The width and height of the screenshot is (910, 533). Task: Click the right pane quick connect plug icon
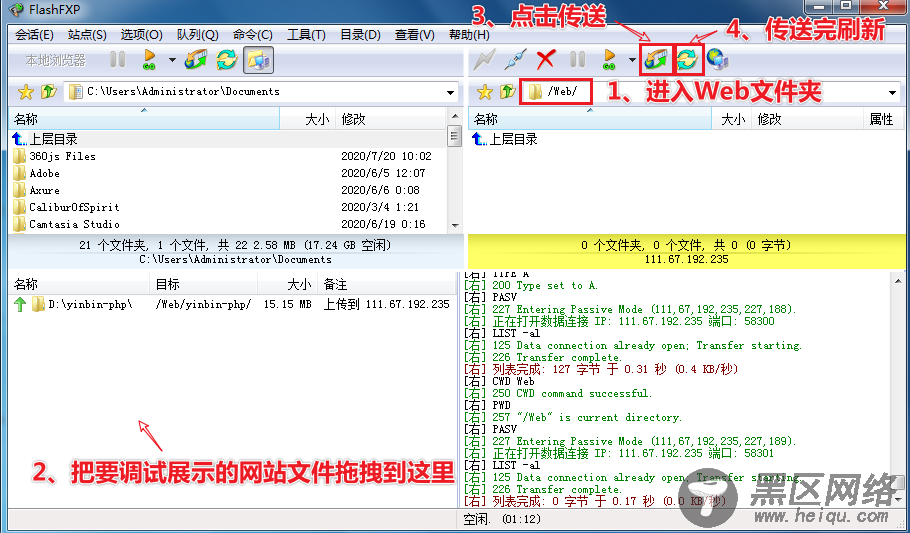click(515, 59)
